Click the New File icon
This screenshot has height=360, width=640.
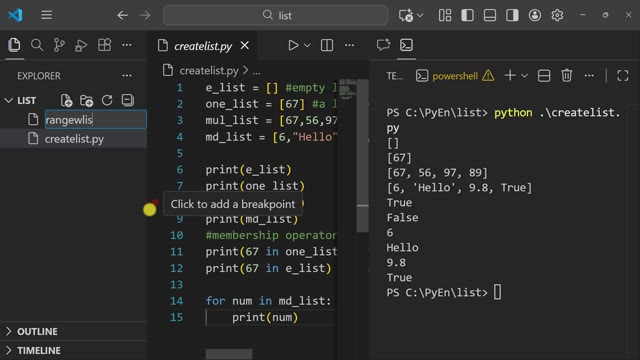click(x=66, y=100)
